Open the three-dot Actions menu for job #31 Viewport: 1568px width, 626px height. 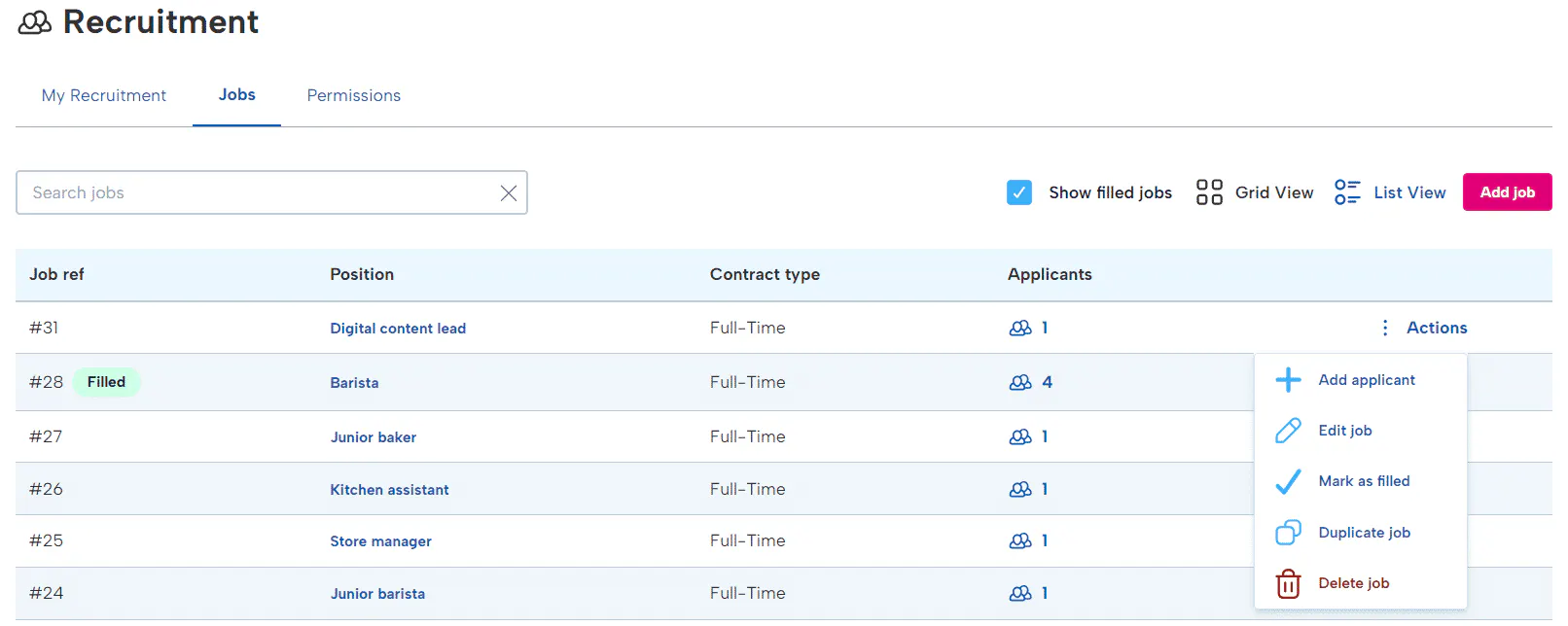pos(1385,329)
